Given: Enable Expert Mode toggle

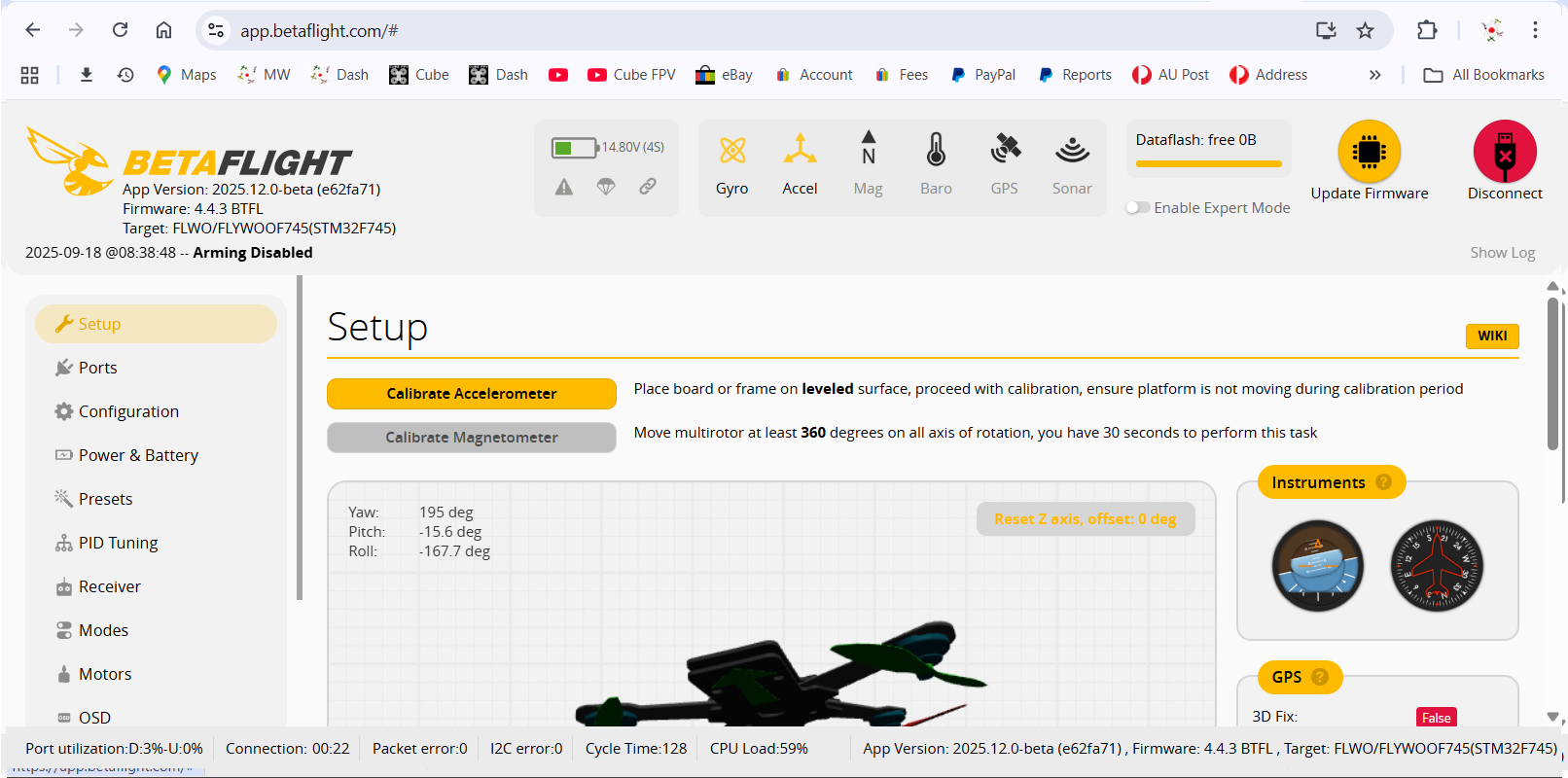Looking at the screenshot, I should click(1137, 208).
